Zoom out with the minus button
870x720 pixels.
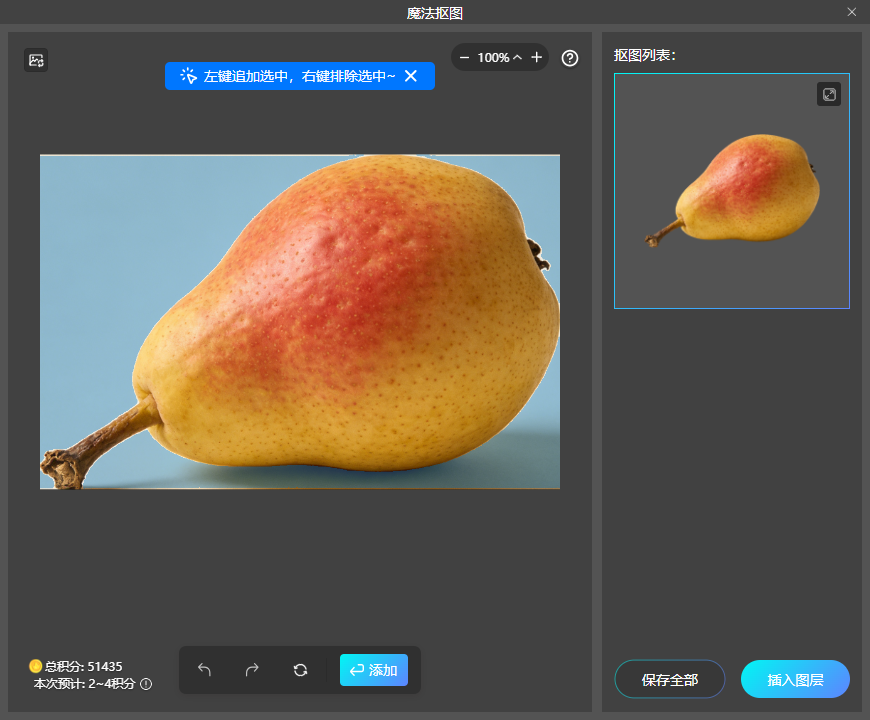coord(464,58)
